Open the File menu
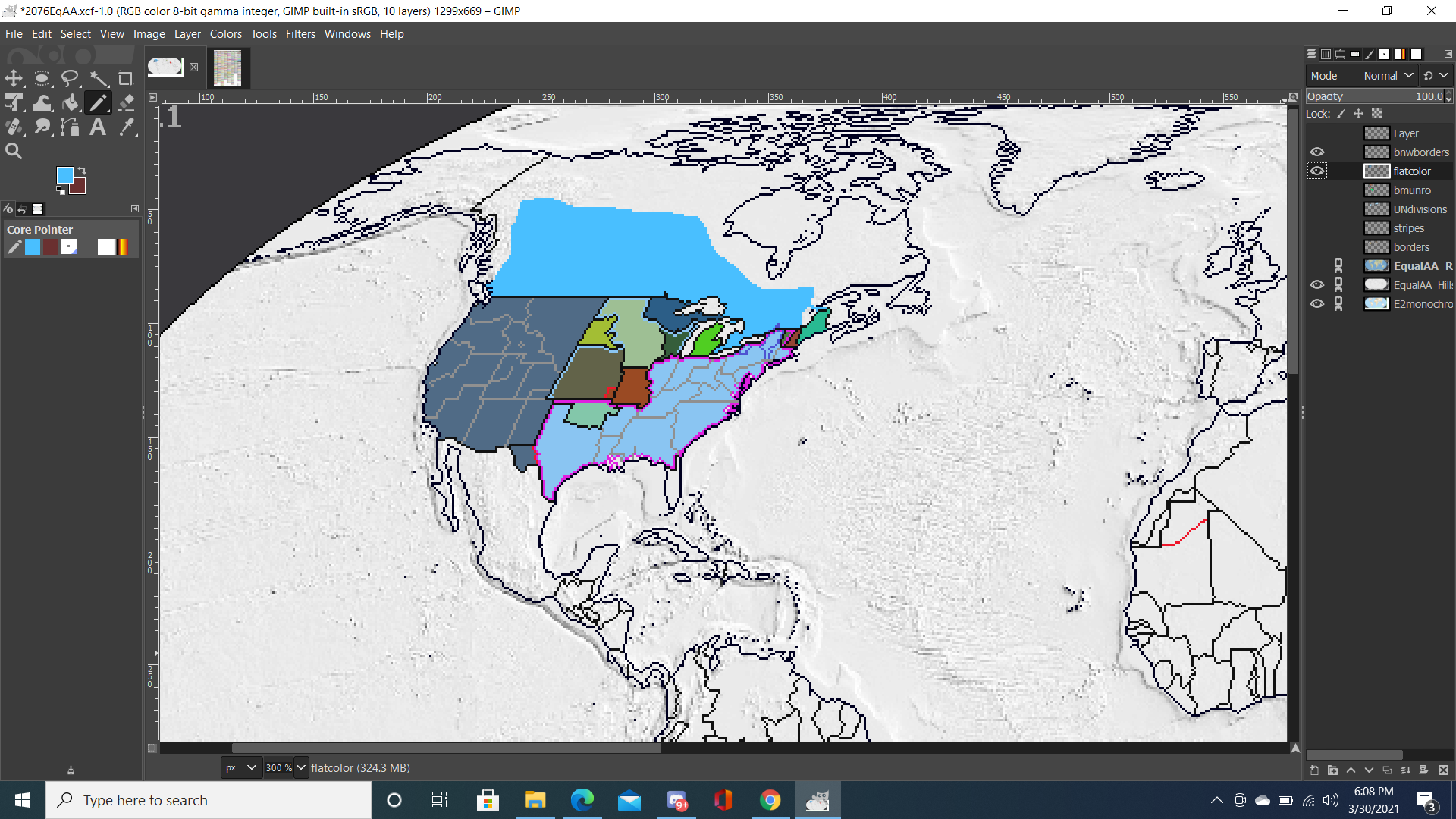Screen dimensions: 1456x819 tap(14, 34)
